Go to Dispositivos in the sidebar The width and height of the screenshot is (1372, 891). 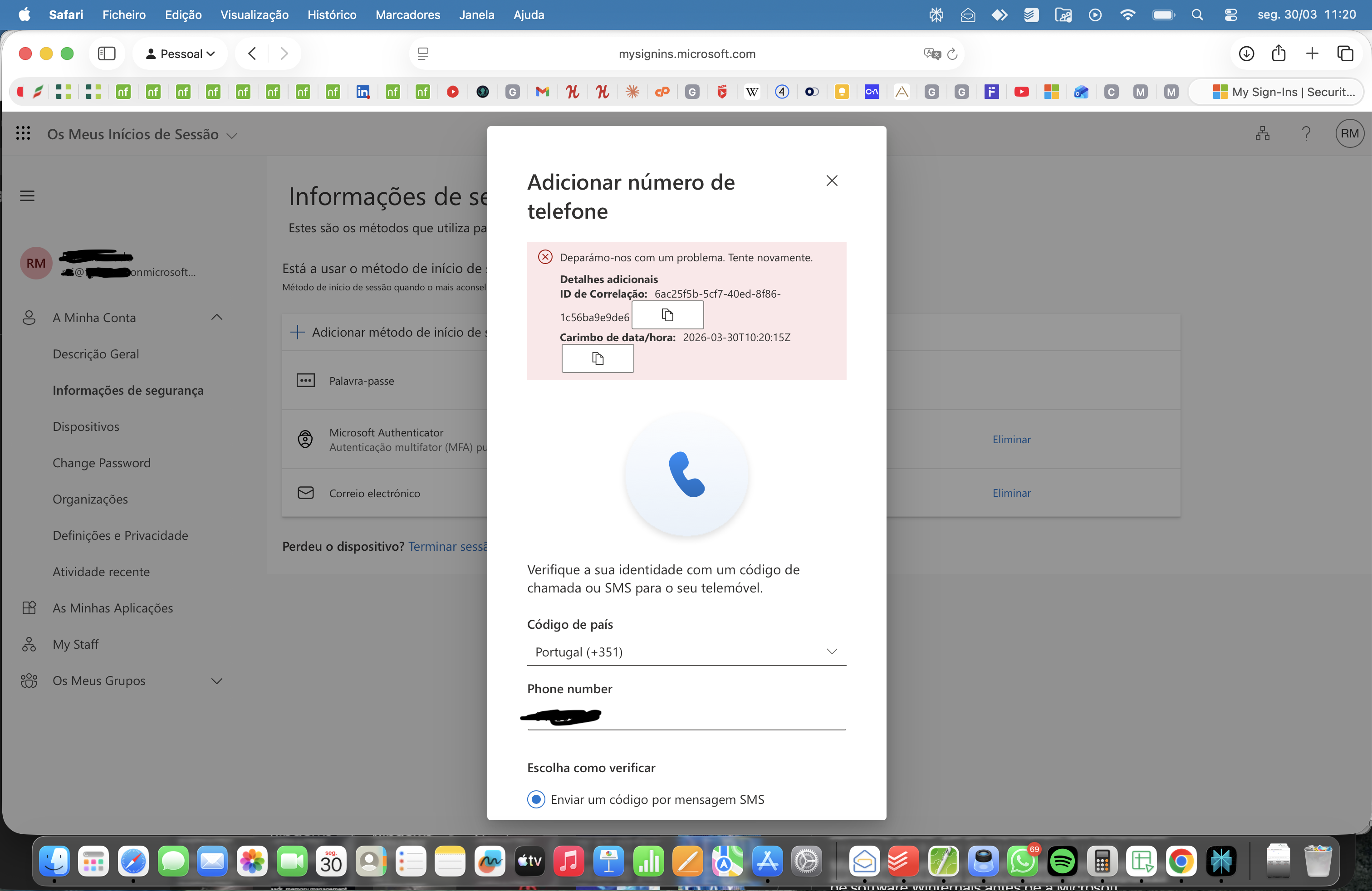tap(86, 426)
